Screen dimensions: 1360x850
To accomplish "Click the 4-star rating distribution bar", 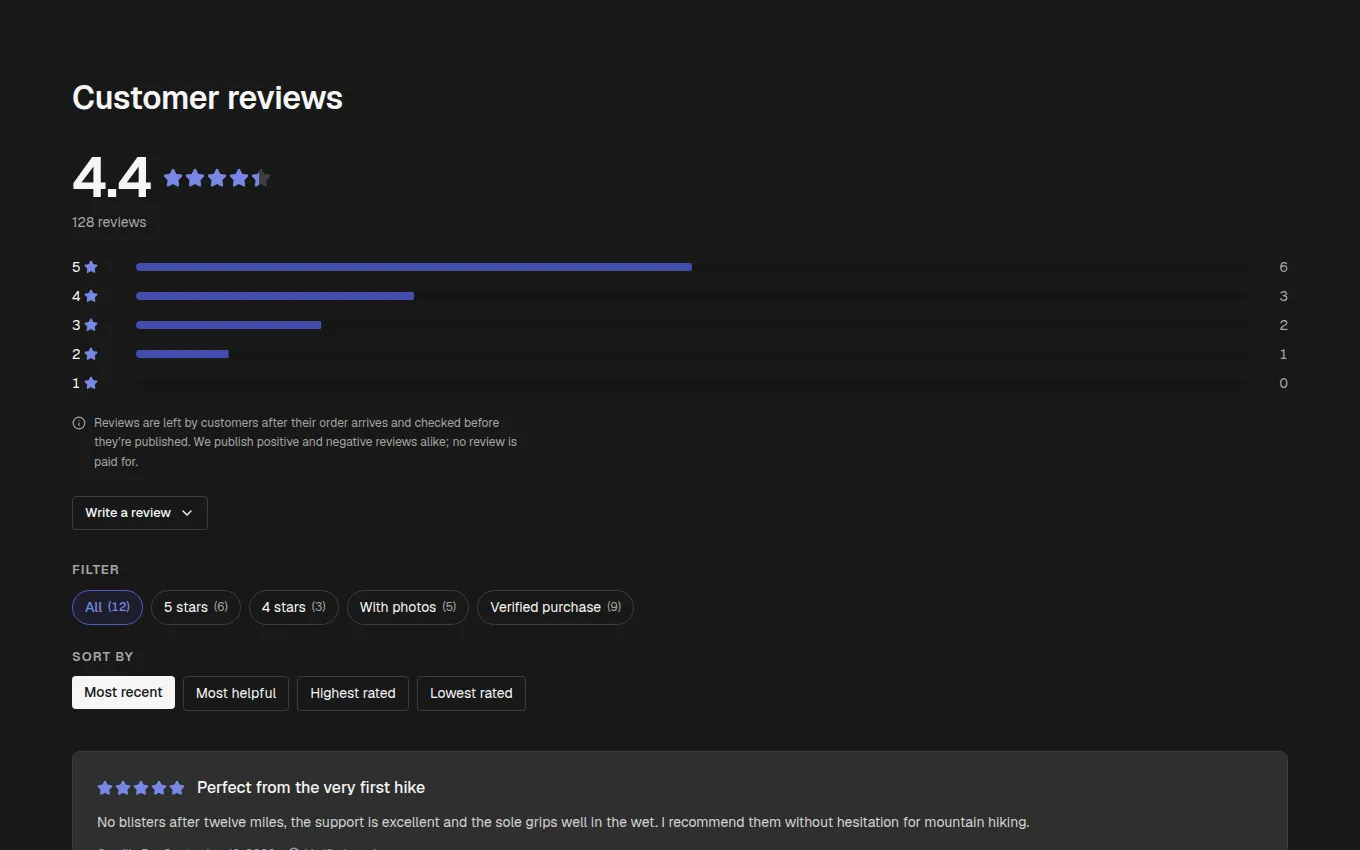I will pos(692,296).
